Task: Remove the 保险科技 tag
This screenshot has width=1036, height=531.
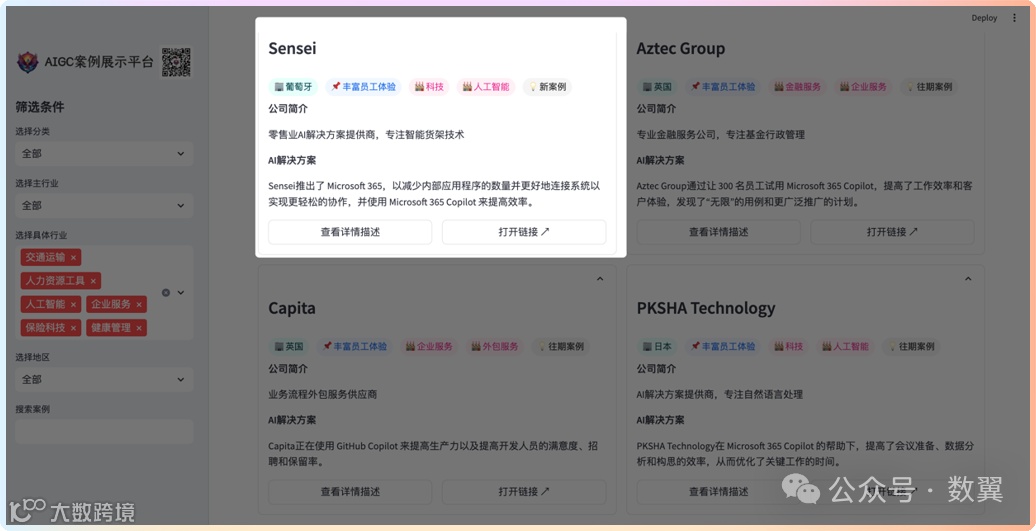Action: [x=73, y=328]
